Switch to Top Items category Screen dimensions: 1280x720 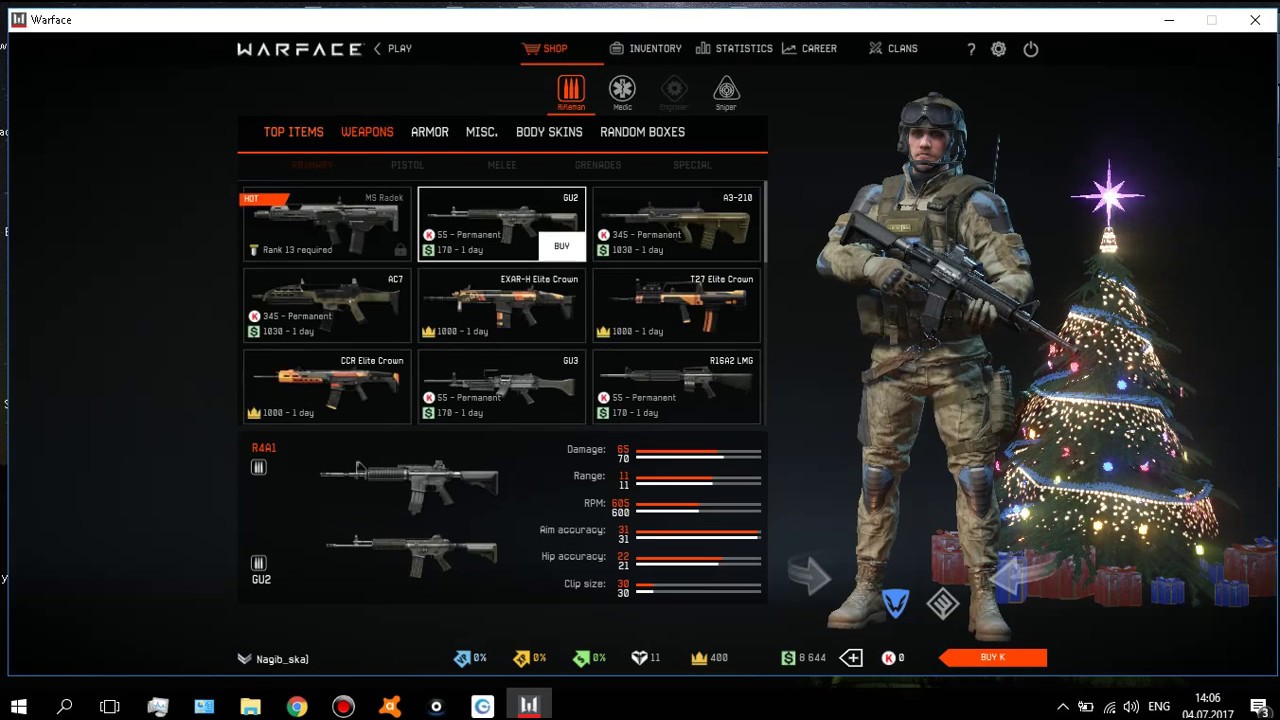(x=293, y=132)
